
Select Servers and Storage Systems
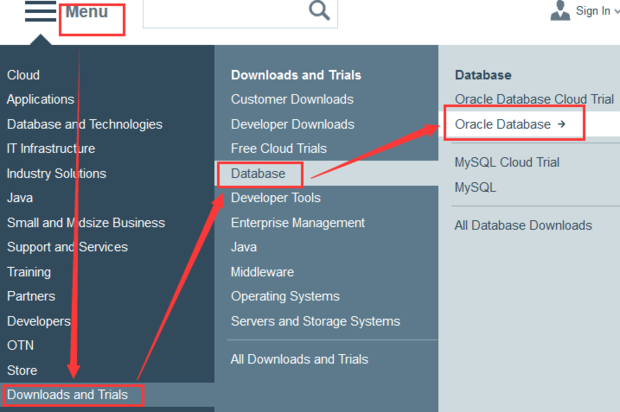(315, 321)
